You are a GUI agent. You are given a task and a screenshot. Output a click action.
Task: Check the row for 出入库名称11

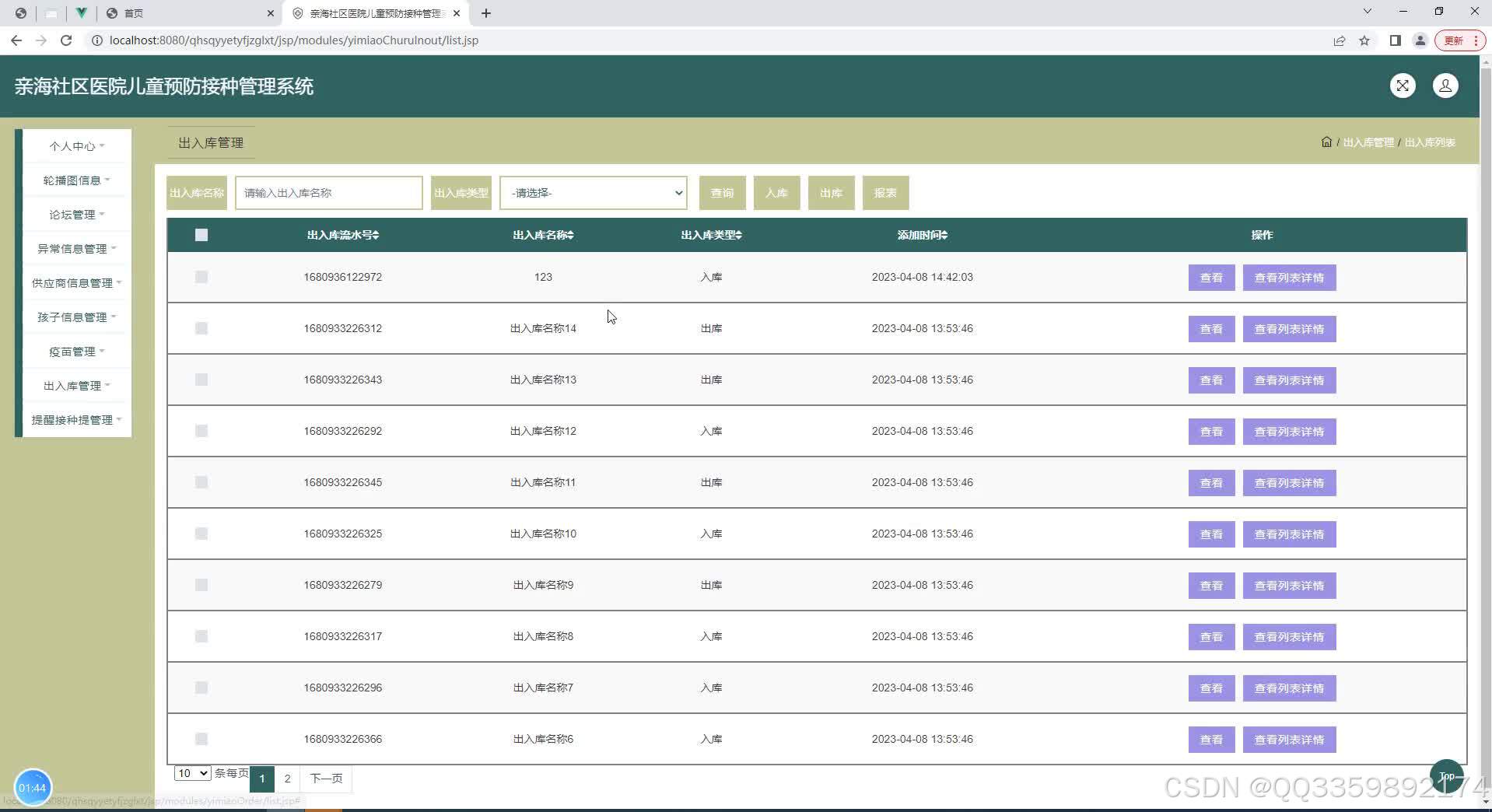pos(201,482)
